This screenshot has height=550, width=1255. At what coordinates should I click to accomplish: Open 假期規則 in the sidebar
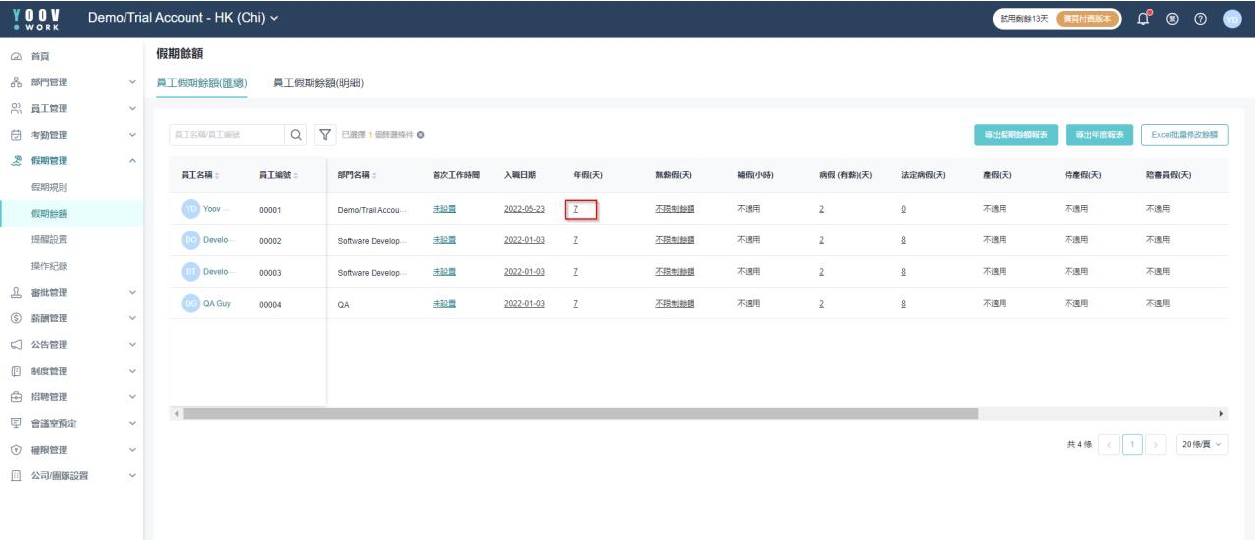[x=49, y=187]
